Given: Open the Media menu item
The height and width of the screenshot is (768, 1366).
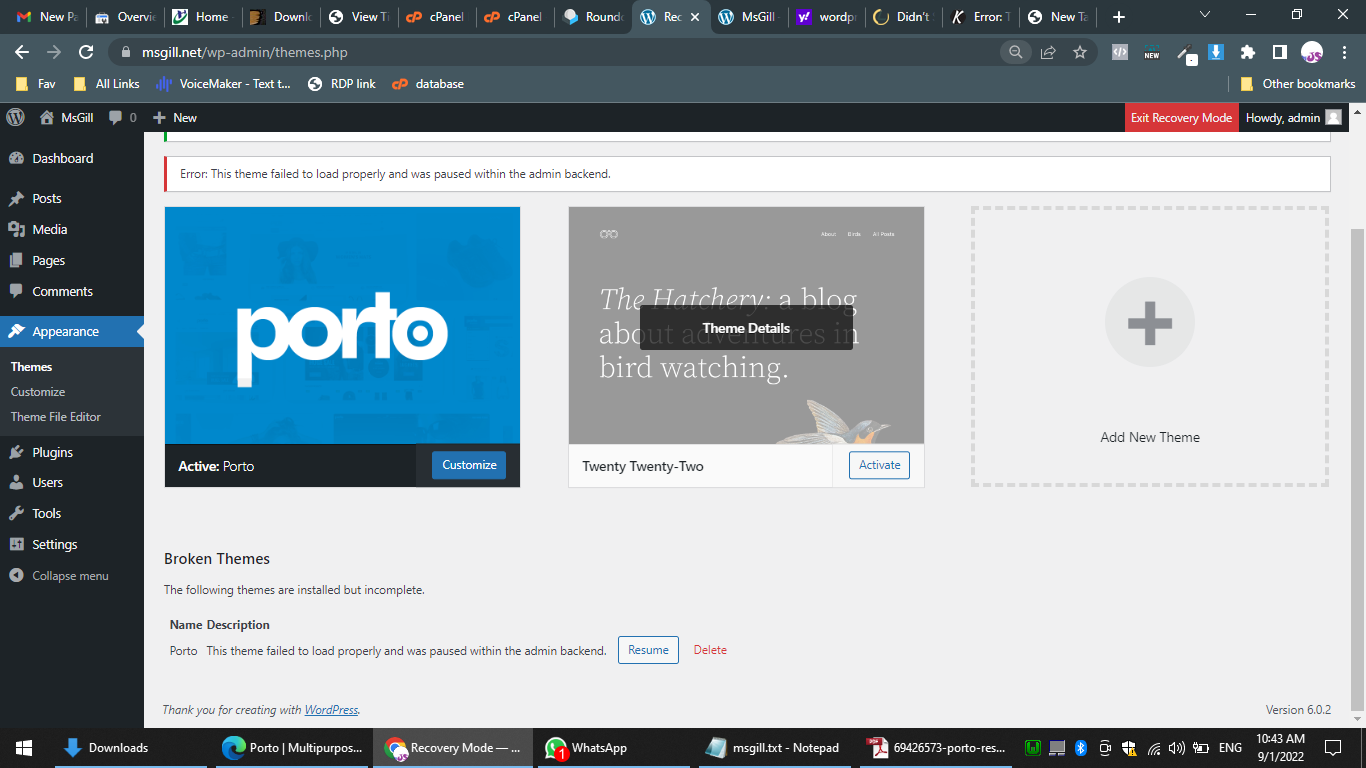Looking at the screenshot, I should [72, 230].
